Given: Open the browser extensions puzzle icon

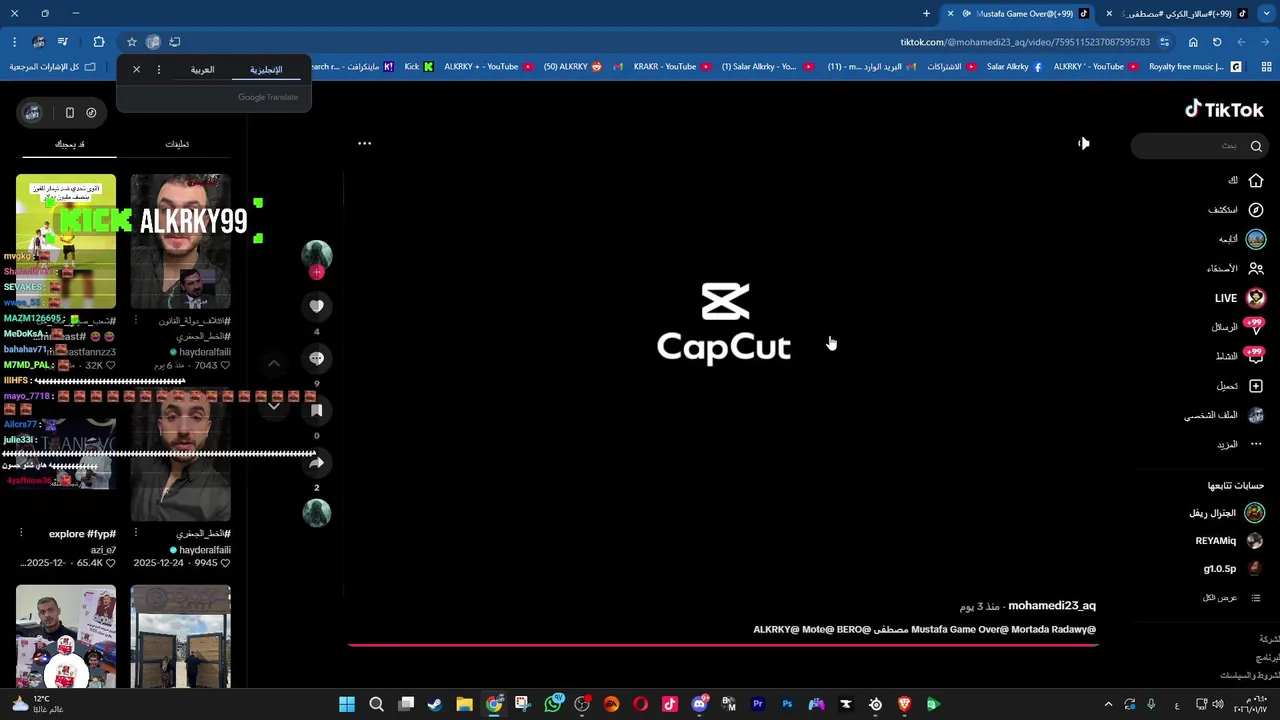Looking at the screenshot, I should pos(98,42).
